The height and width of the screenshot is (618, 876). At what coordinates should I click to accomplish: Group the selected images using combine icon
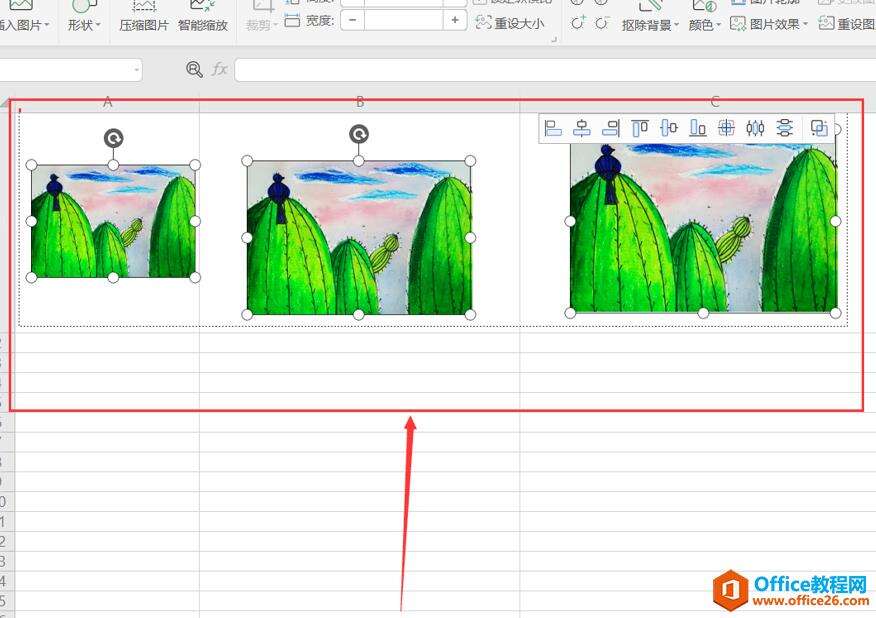point(818,128)
